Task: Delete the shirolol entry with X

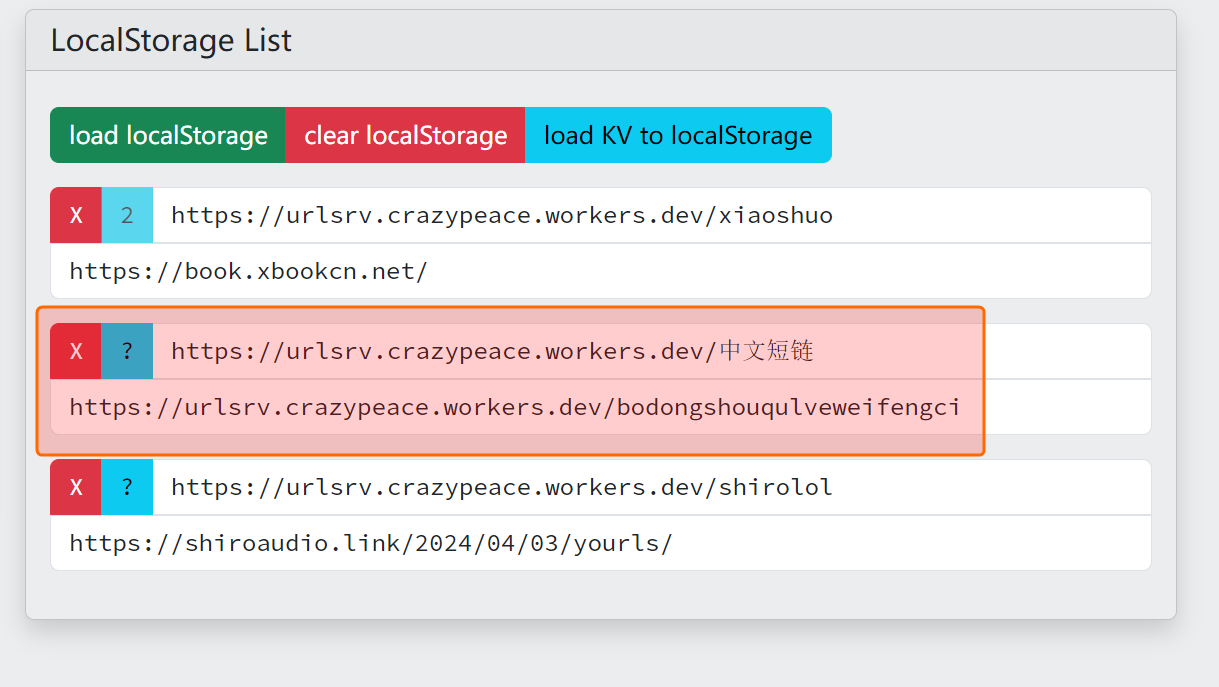Action: 76,487
